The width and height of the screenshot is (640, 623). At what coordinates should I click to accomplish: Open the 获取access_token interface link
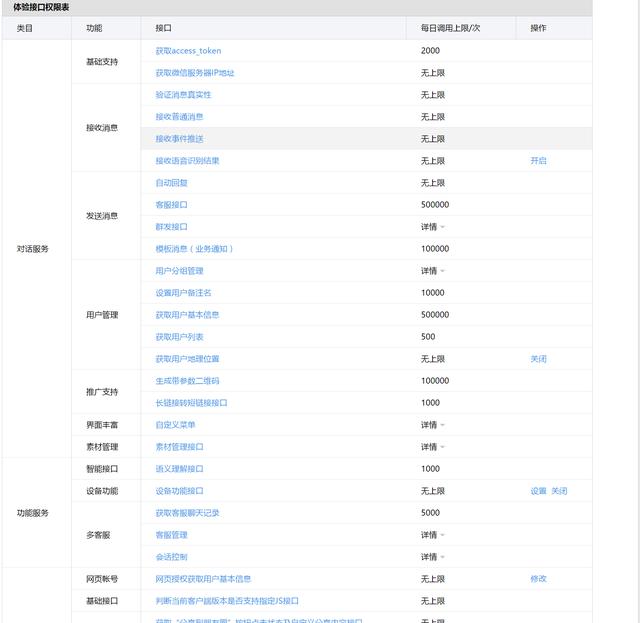(x=188, y=51)
